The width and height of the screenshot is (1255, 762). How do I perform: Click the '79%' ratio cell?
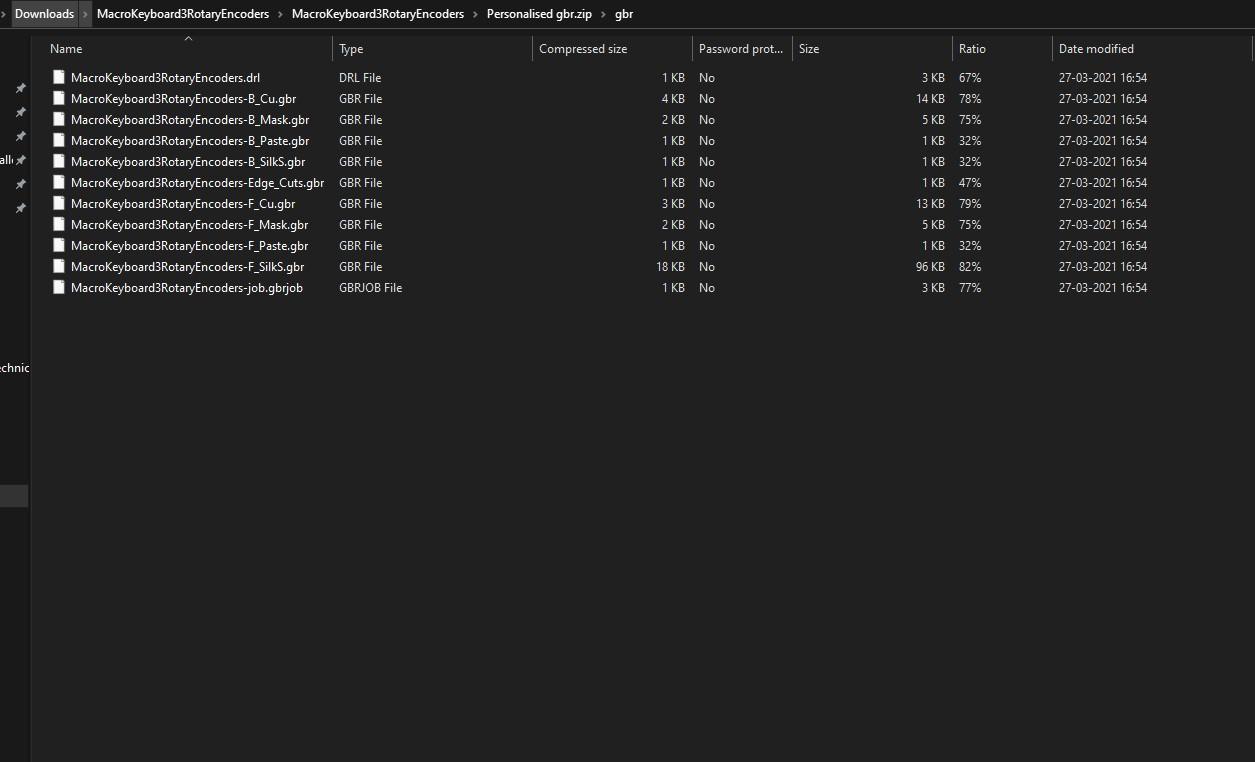(x=970, y=203)
